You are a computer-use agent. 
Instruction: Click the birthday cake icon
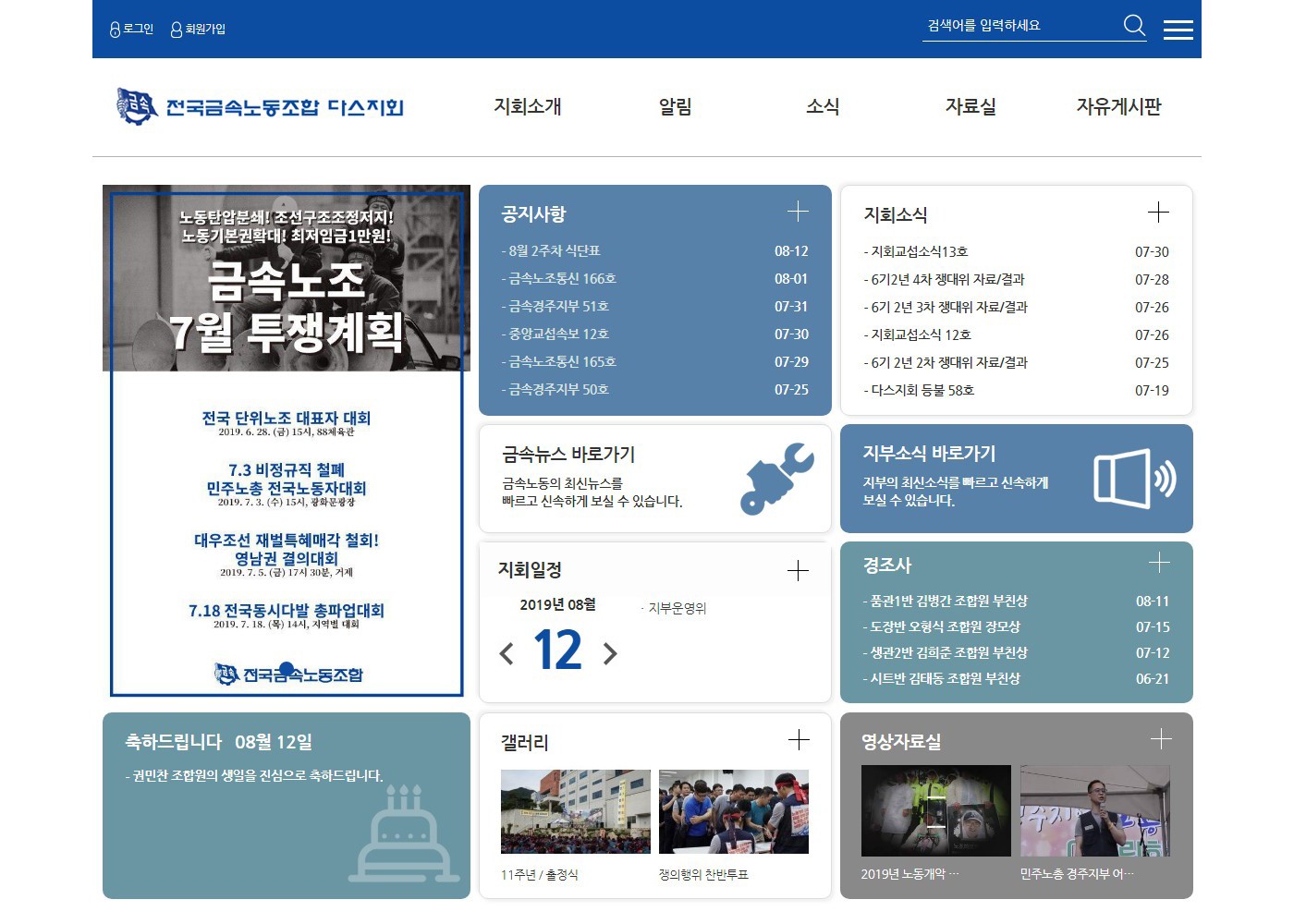point(404,833)
